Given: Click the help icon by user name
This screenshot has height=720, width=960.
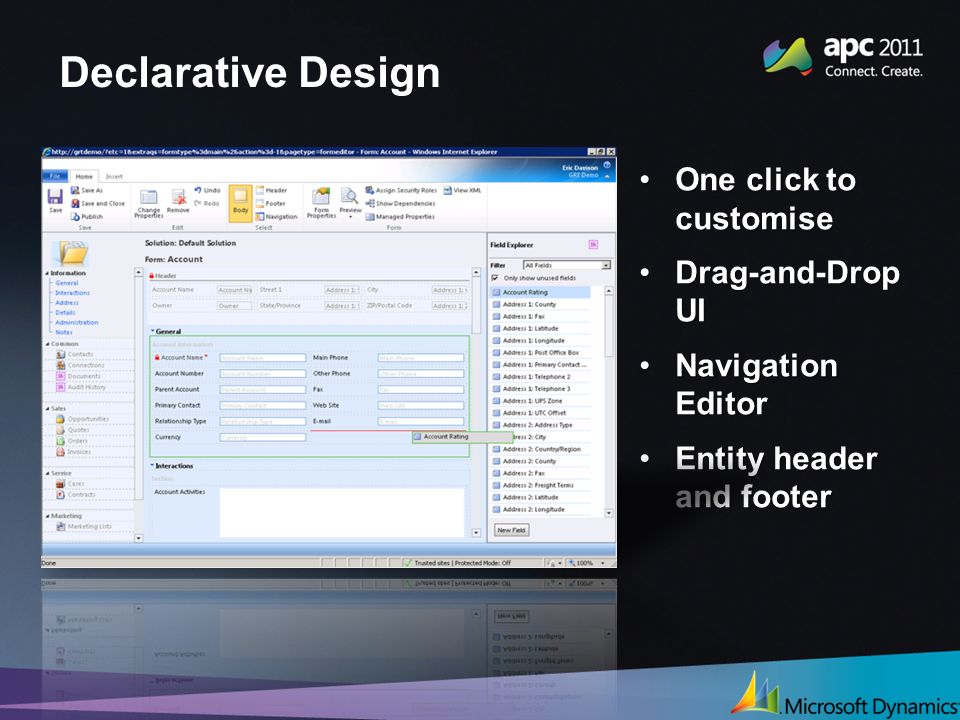Looking at the screenshot, I should tap(607, 165).
